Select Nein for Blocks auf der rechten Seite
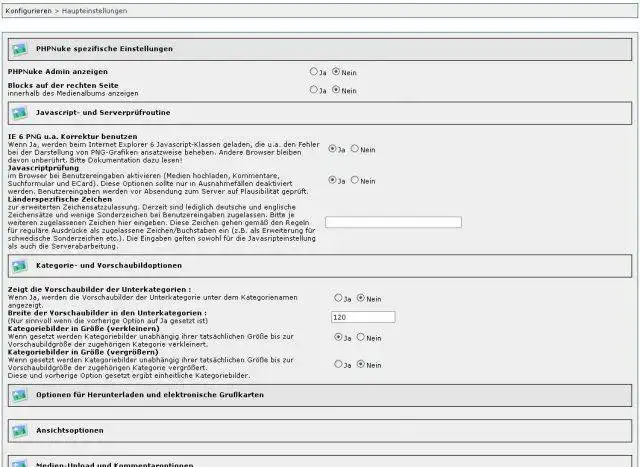This screenshot has height=467, width=640. pyautogui.click(x=336, y=89)
